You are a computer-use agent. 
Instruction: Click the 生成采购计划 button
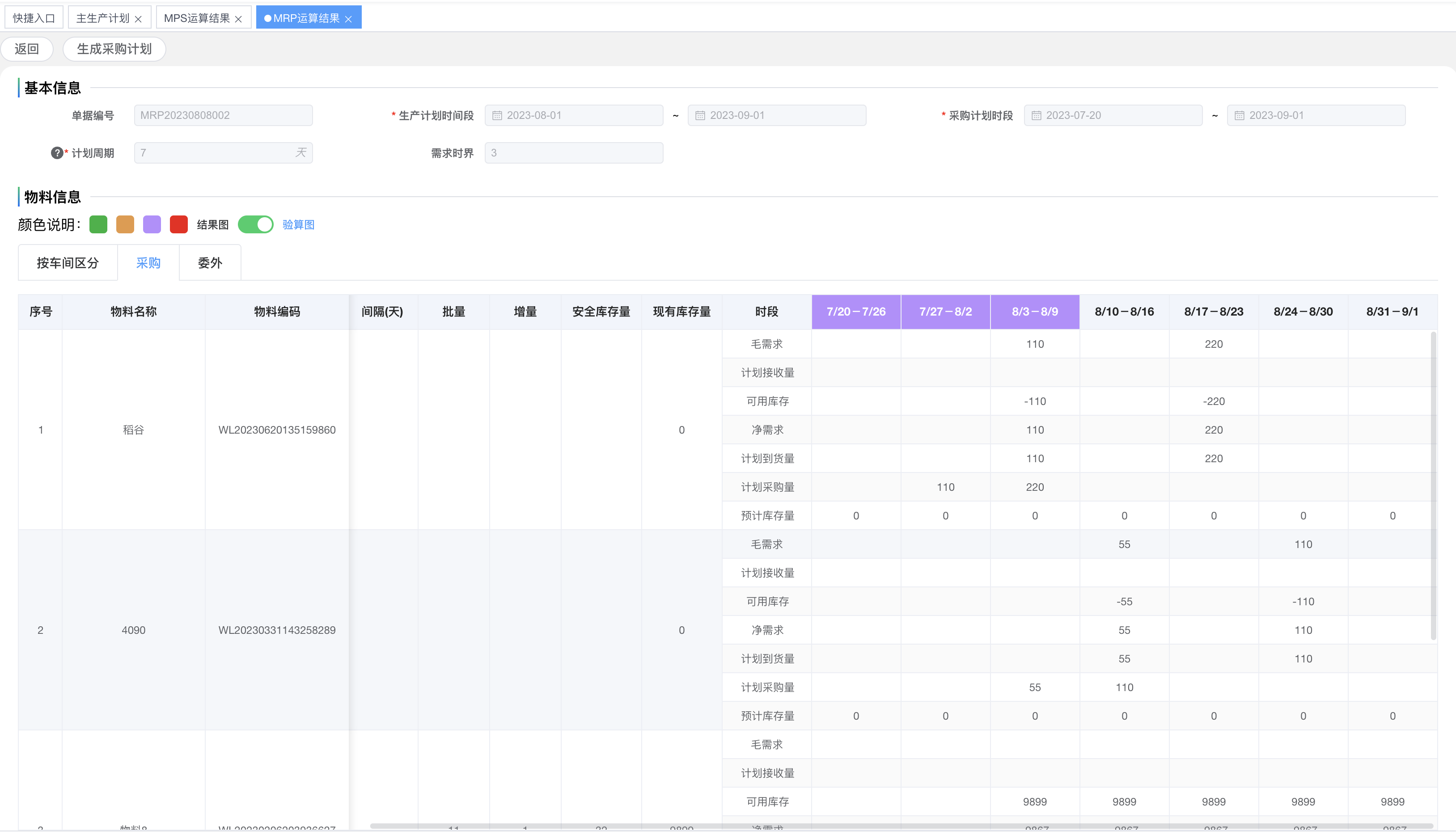point(114,49)
